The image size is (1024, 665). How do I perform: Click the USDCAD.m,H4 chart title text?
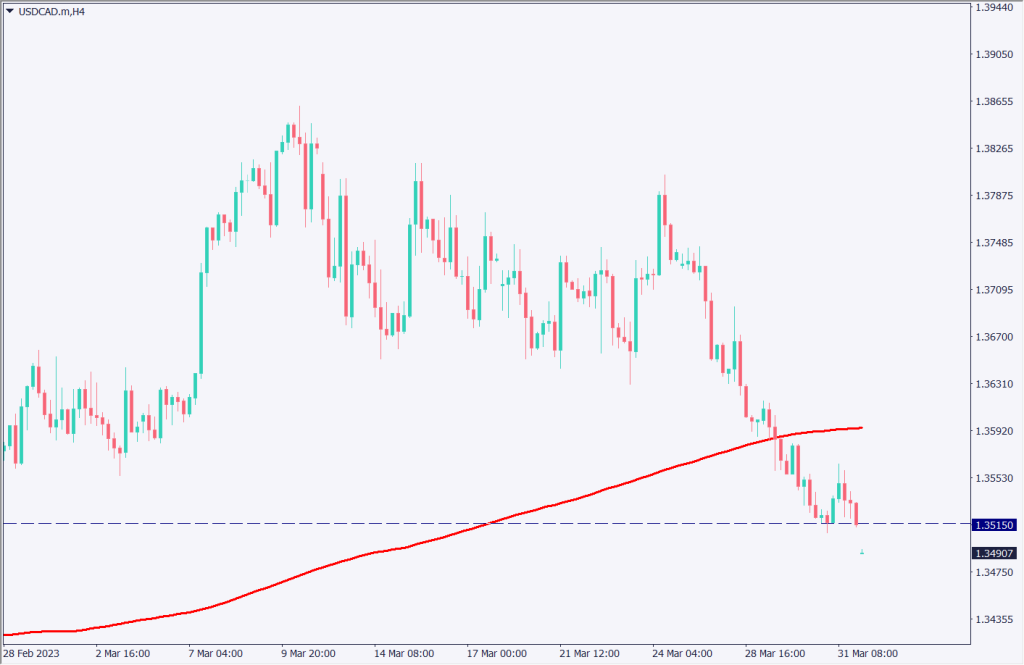click(x=47, y=12)
